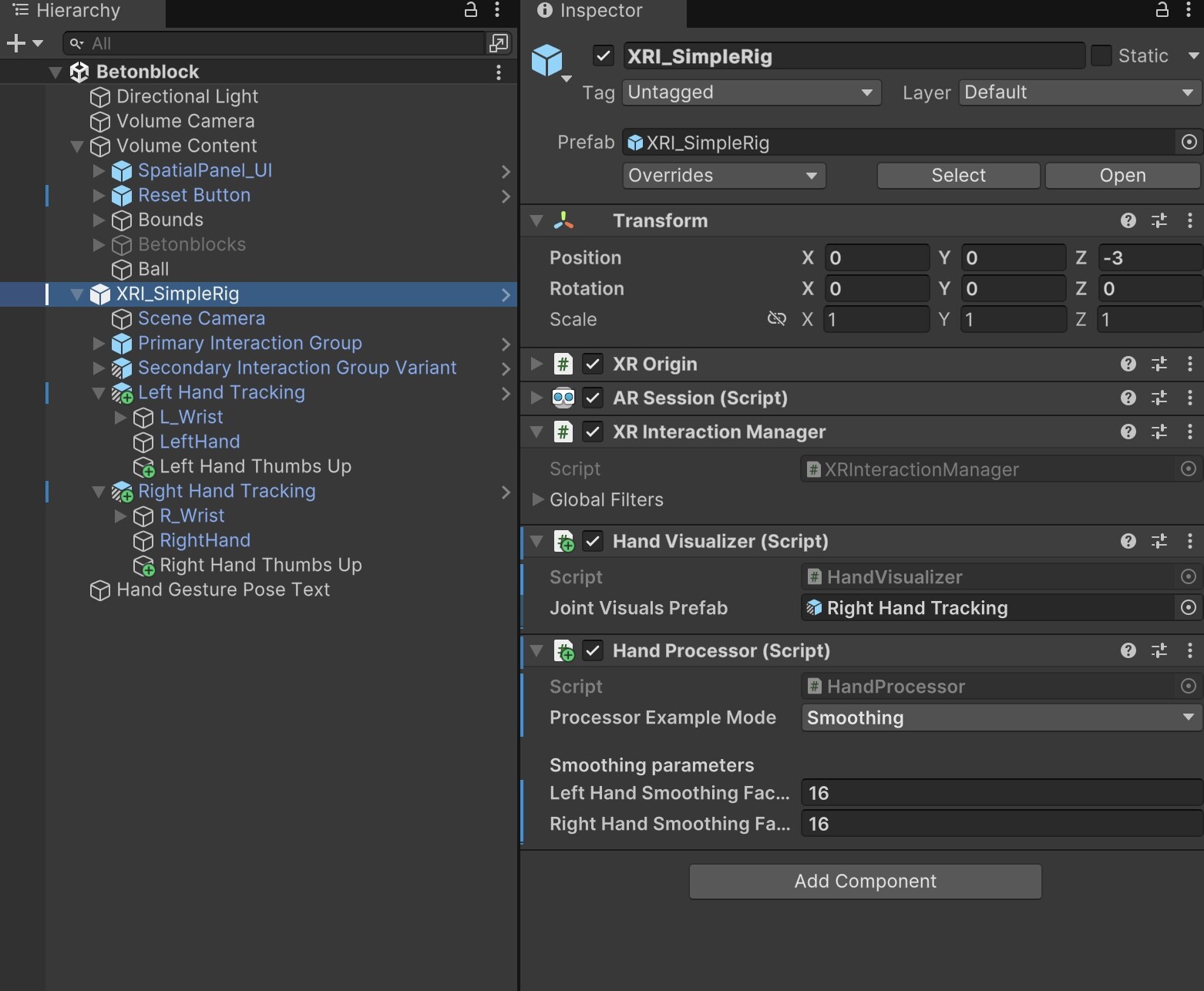Open the Processor Example Mode dropdown
Image resolution: width=1204 pixels, height=991 pixels.
point(999,717)
